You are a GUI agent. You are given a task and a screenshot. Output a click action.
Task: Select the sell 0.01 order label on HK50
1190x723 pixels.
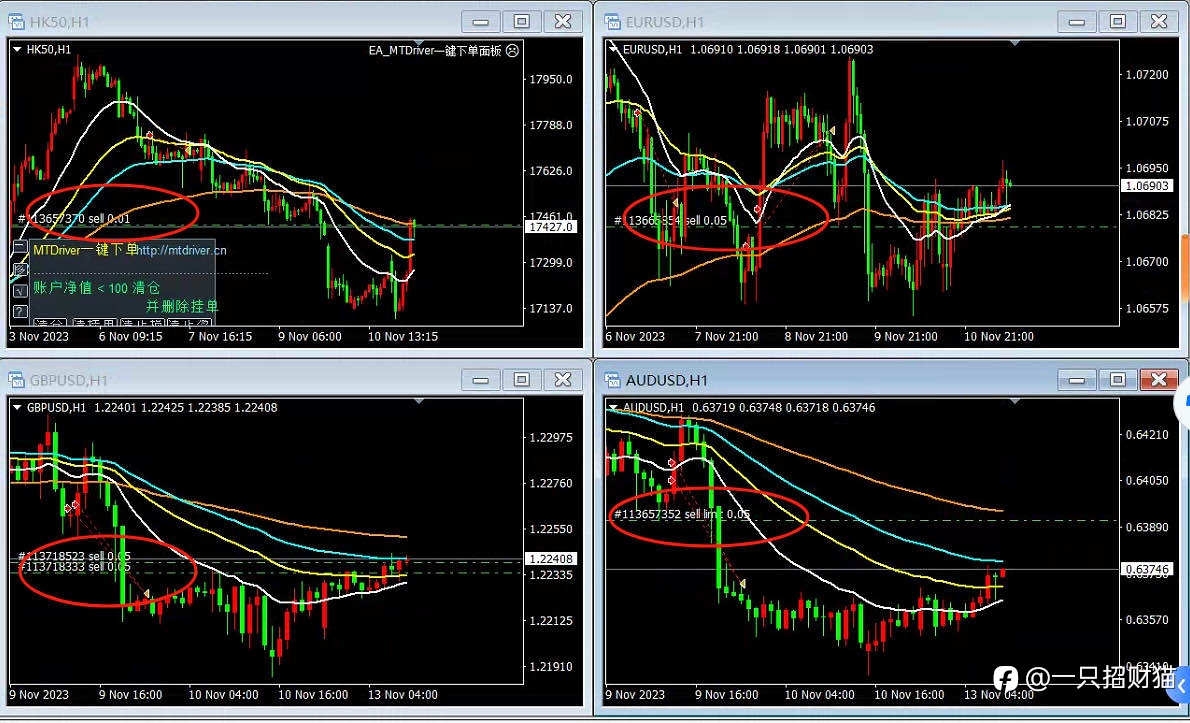(74, 218)
